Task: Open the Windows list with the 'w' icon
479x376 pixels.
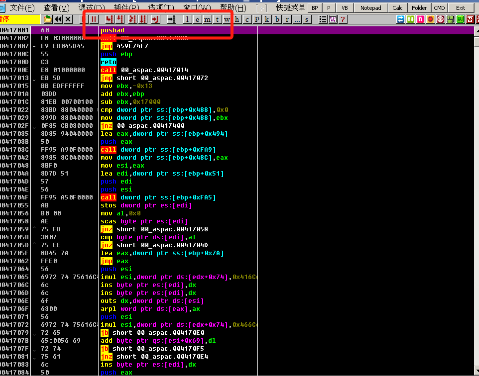Action: (227, 19)
